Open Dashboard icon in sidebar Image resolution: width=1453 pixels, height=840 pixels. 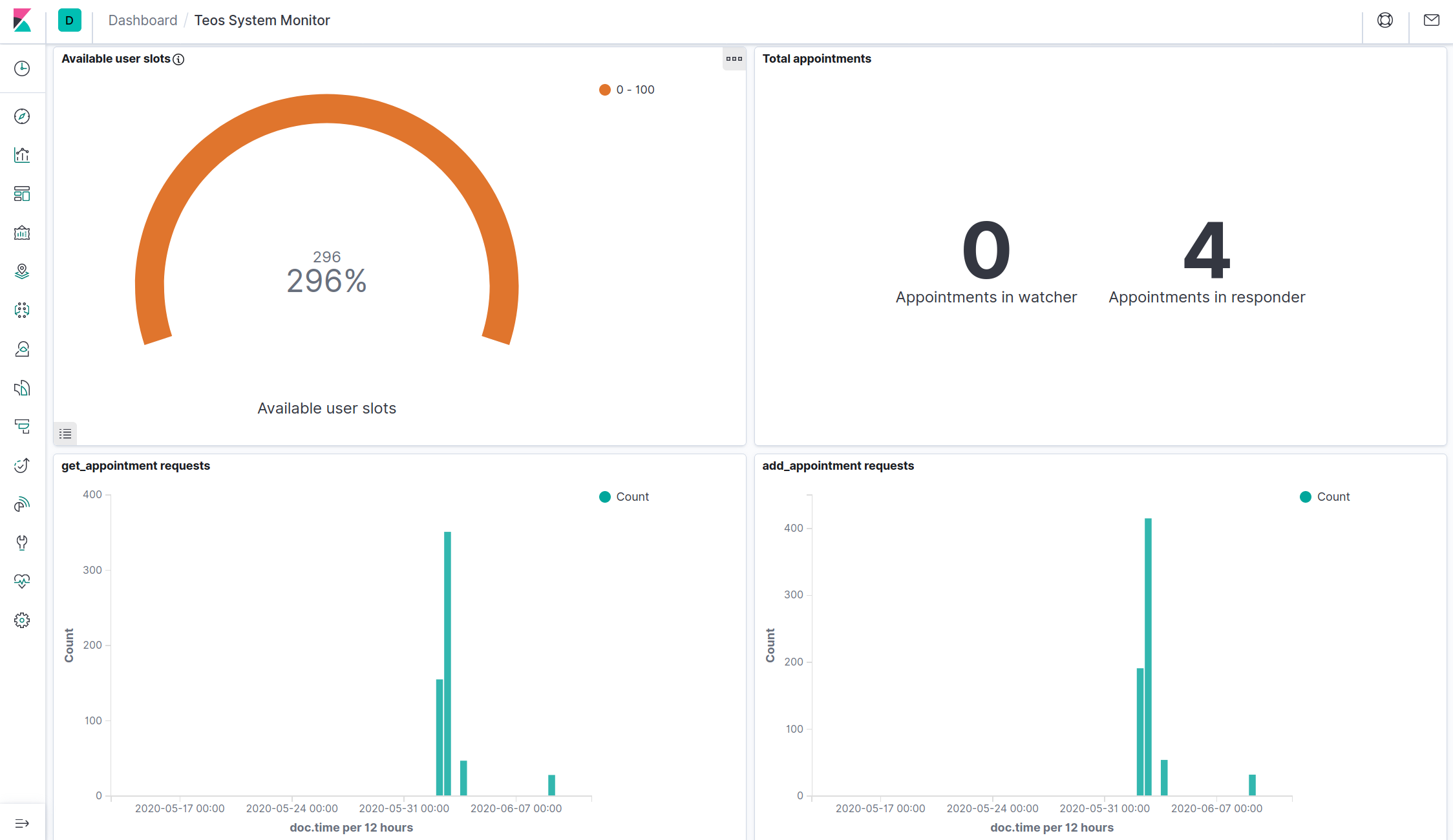click(x=22, y=194)
